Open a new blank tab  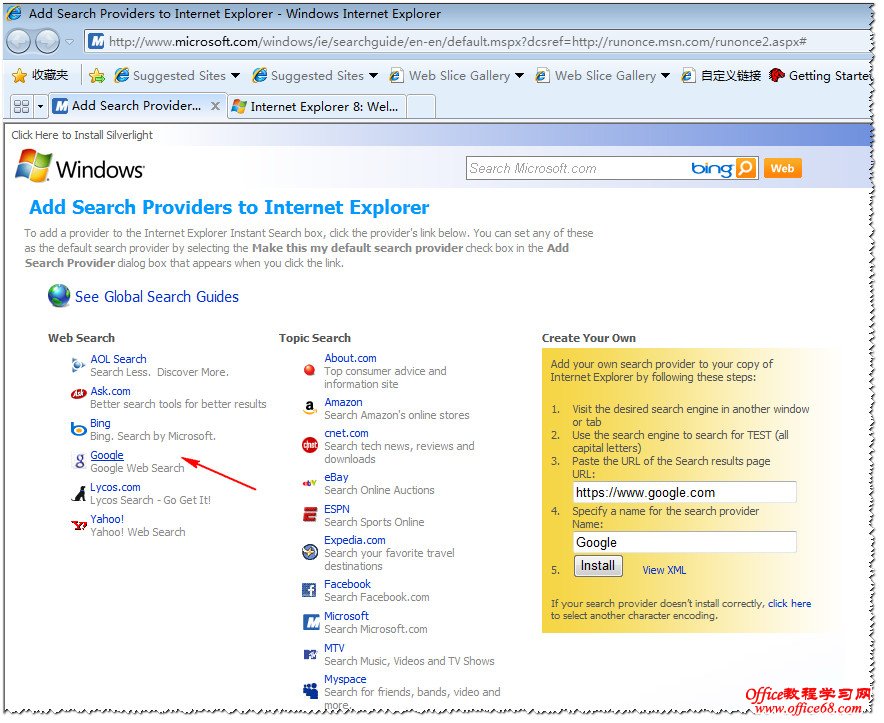click(421, 106)
